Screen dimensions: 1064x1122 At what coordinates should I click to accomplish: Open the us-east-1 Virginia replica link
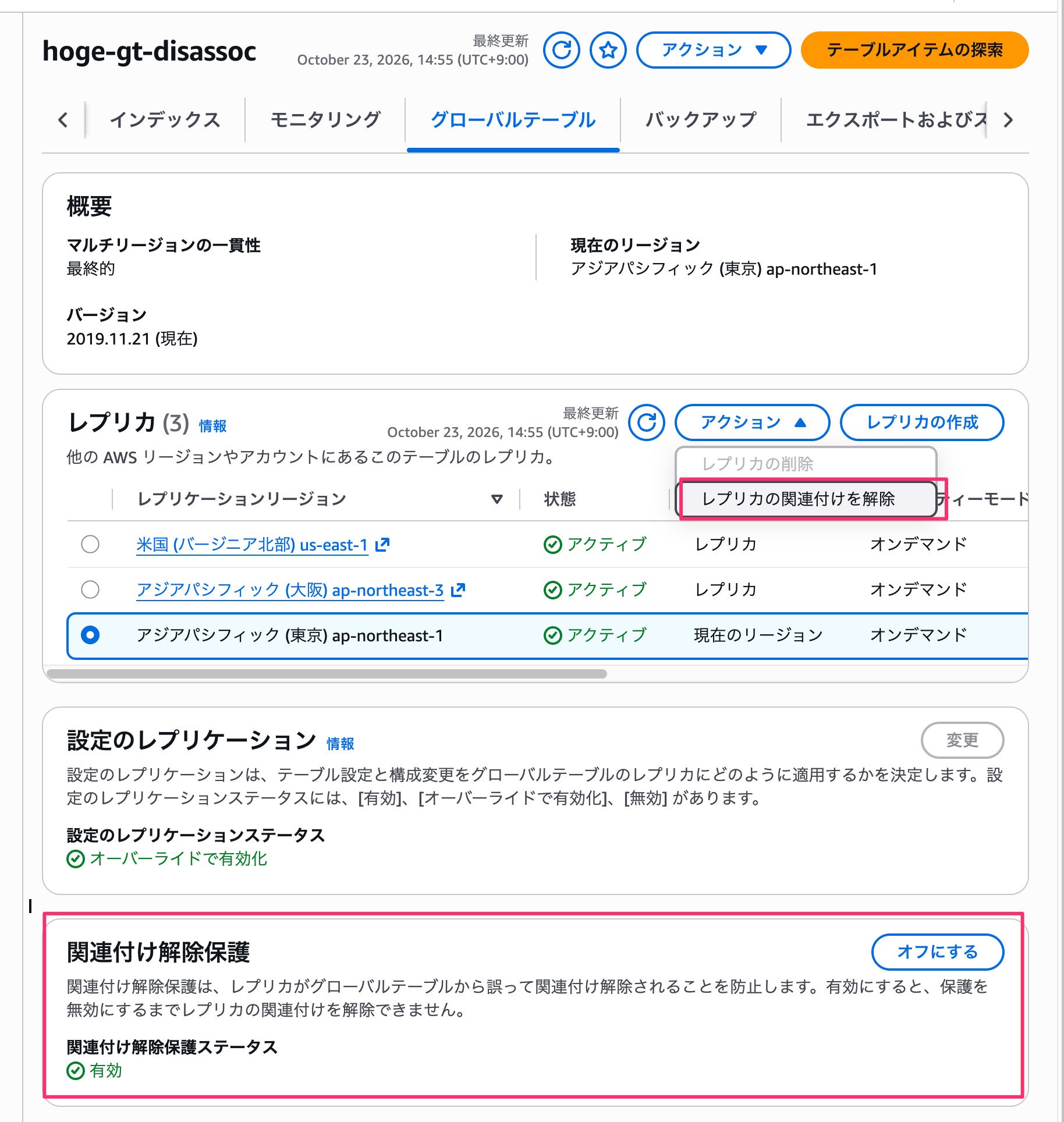click(252, 545)
